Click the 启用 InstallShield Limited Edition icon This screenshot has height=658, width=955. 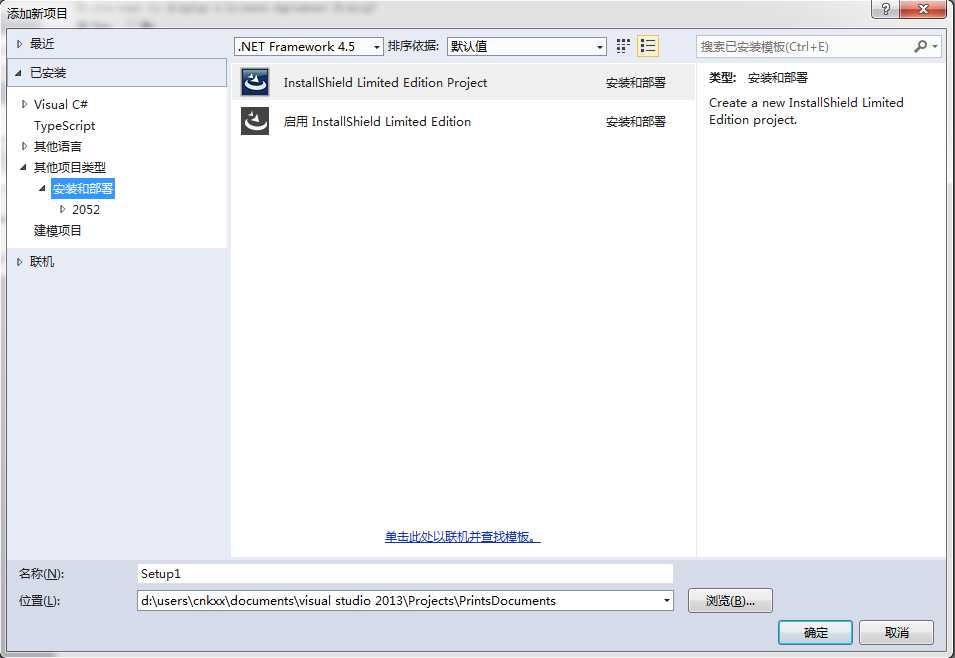coord(255,121)
